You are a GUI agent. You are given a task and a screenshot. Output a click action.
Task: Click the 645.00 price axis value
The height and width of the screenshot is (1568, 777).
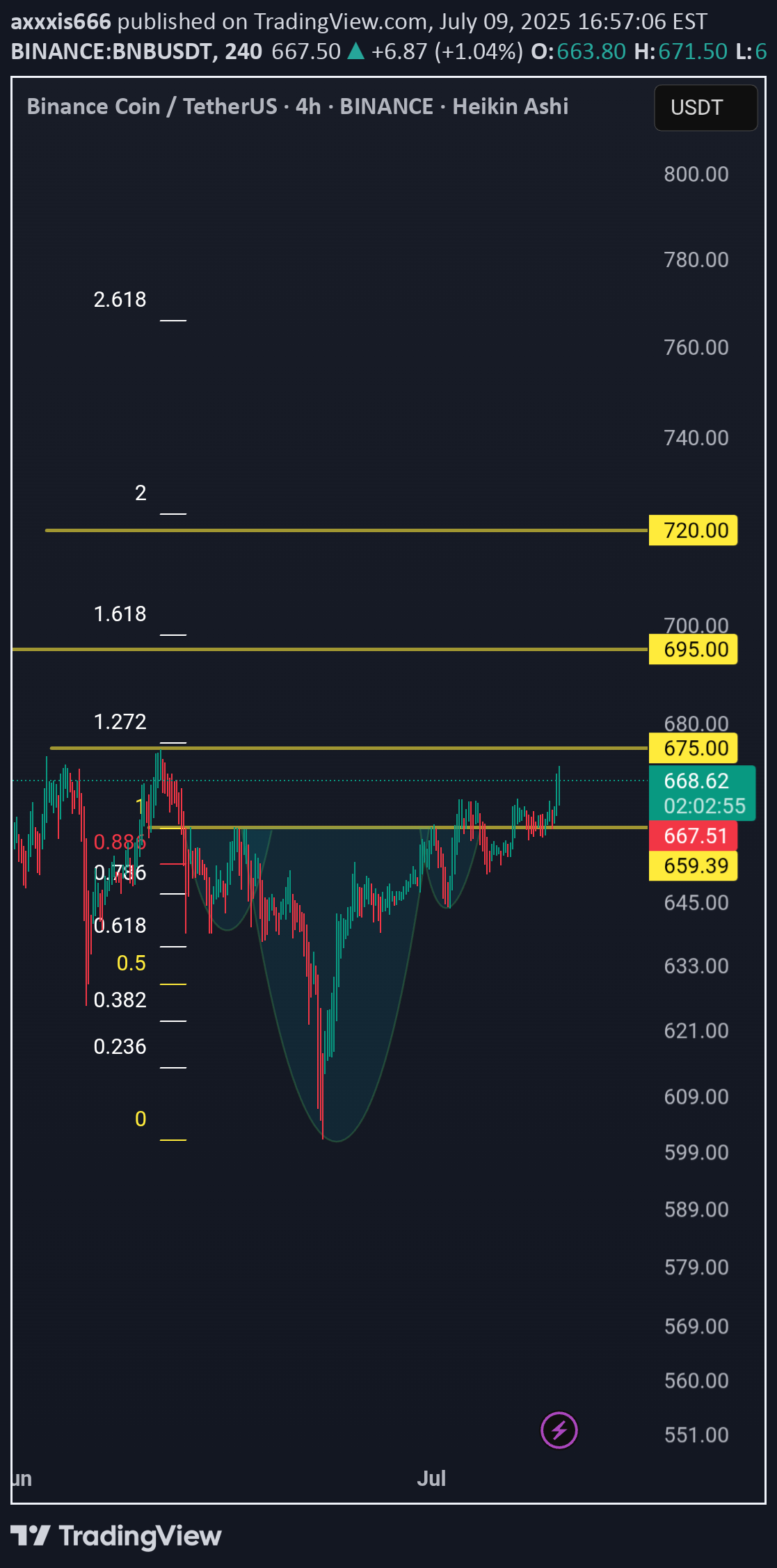tap(696, 902)
